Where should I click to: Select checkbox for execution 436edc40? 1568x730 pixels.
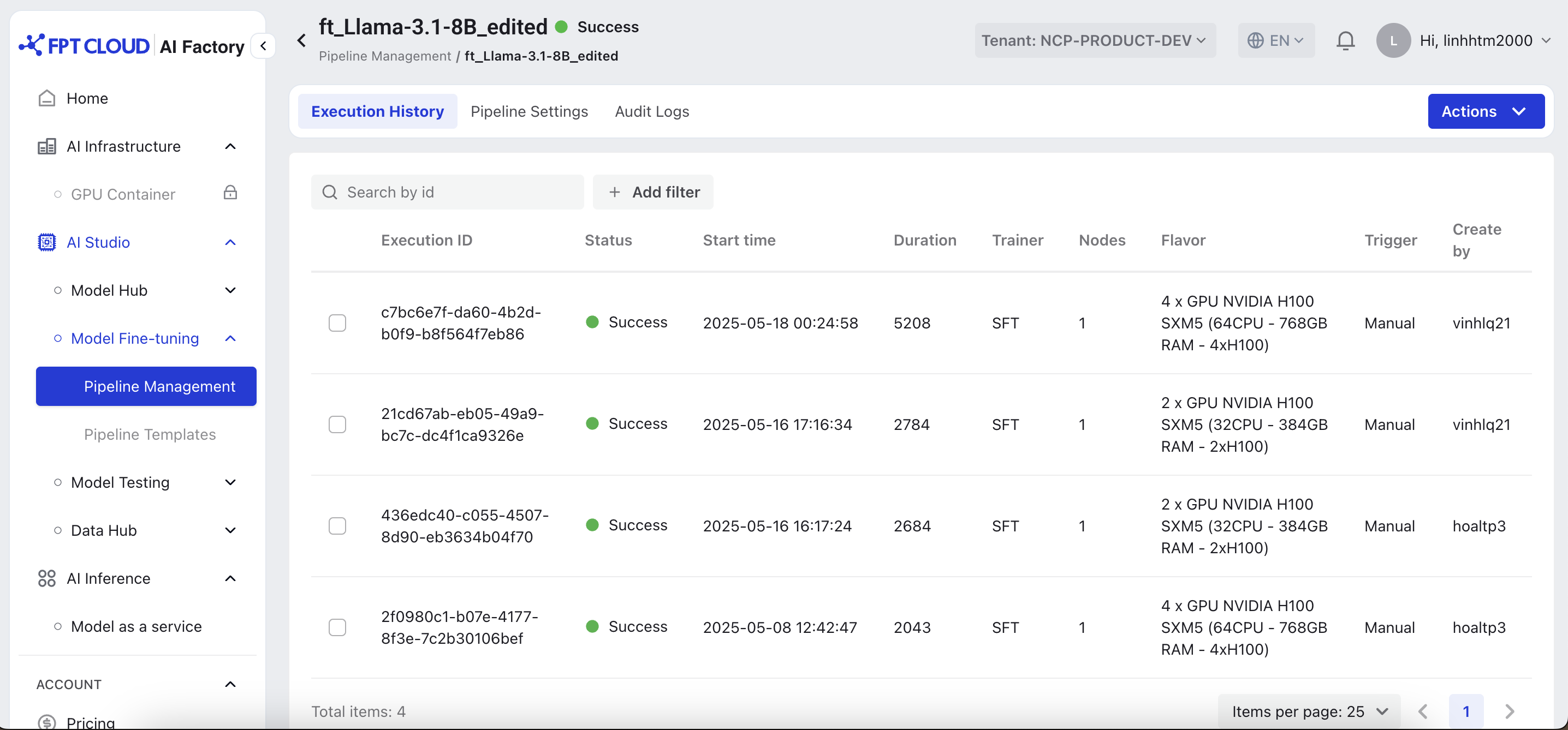point(337,525)
